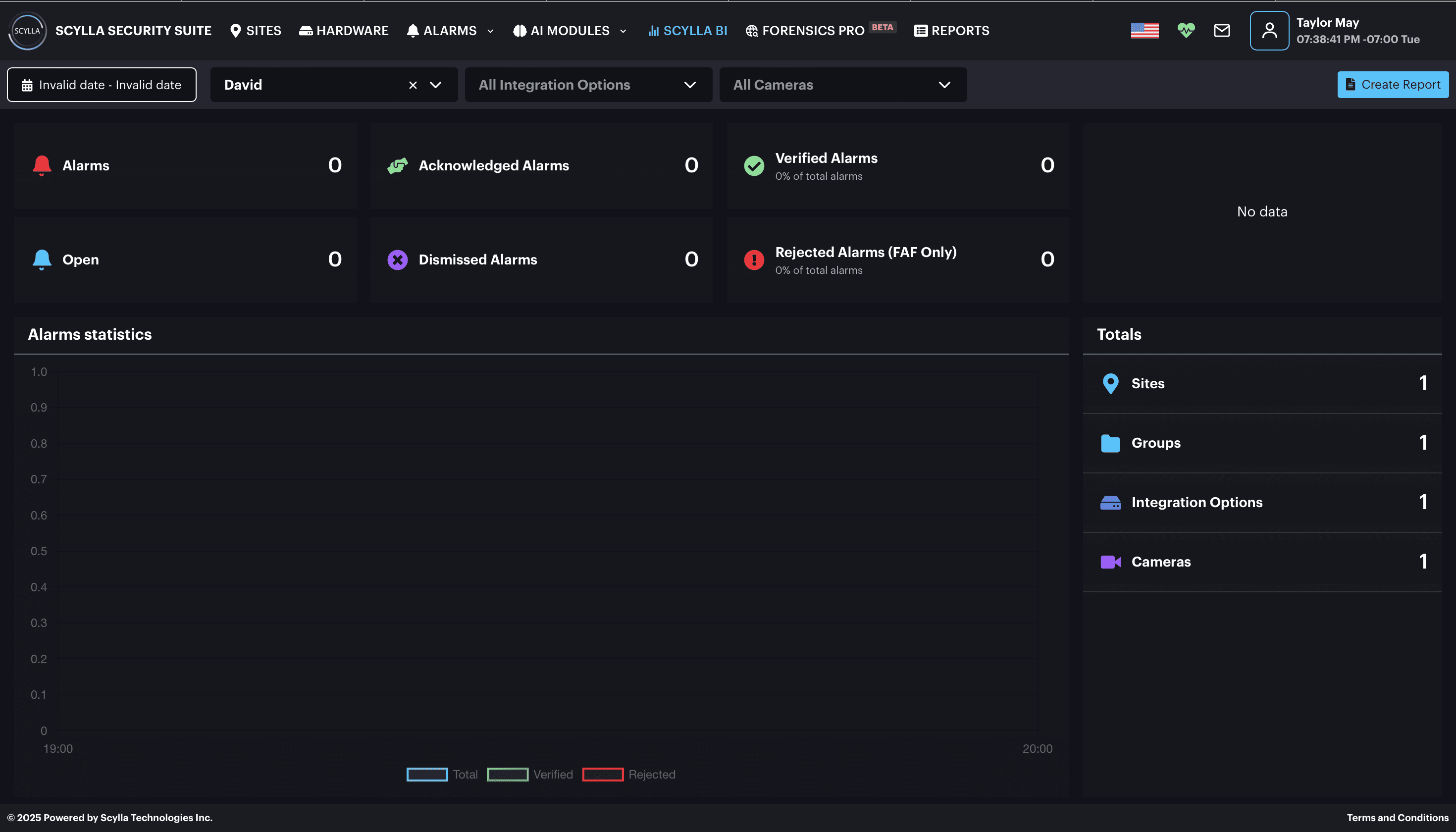
Task: Click the Rejected Alarms (FAF Only) label
Action: (x=866, y=253)
